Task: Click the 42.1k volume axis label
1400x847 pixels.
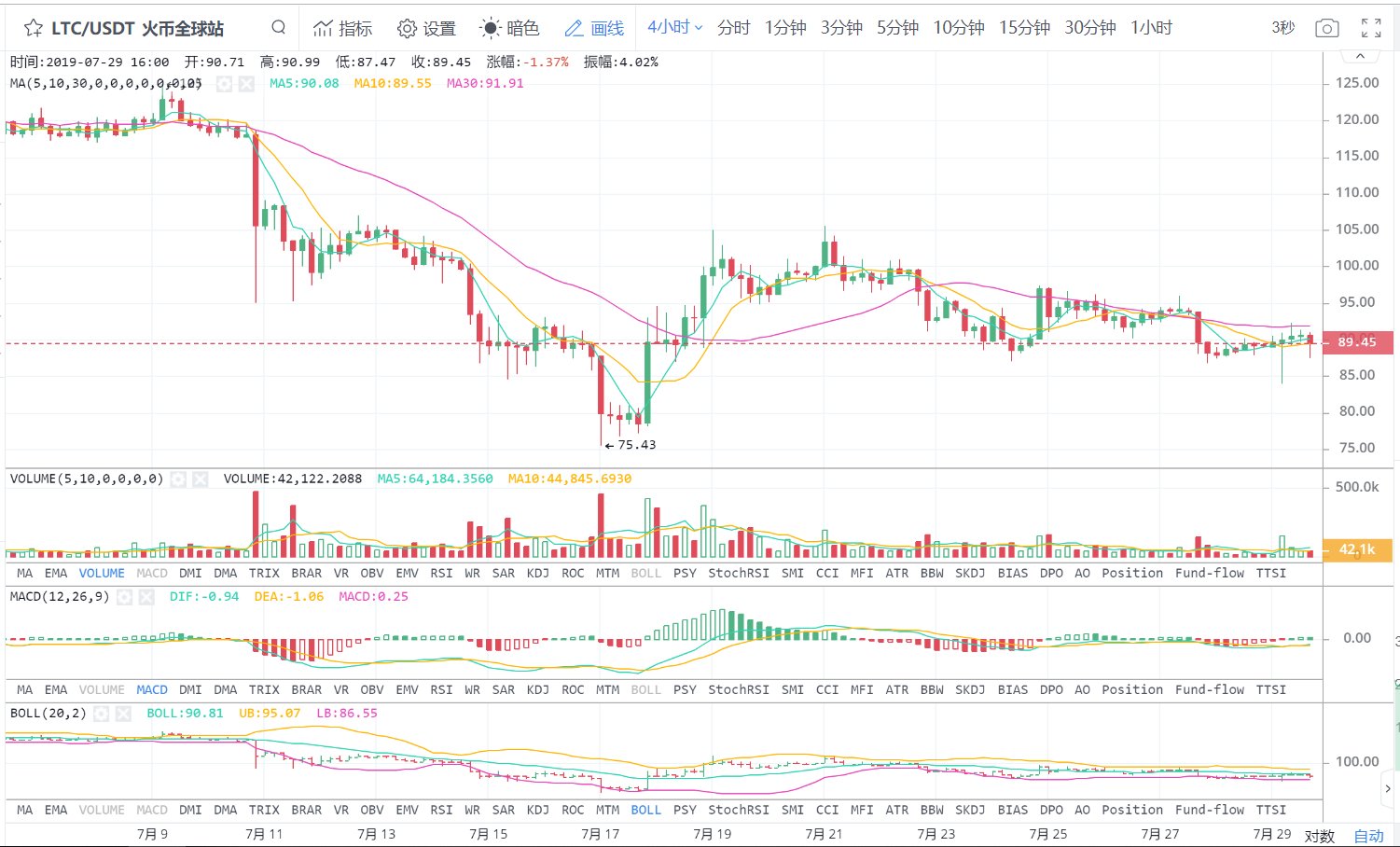Action: tap(1357, 550)
